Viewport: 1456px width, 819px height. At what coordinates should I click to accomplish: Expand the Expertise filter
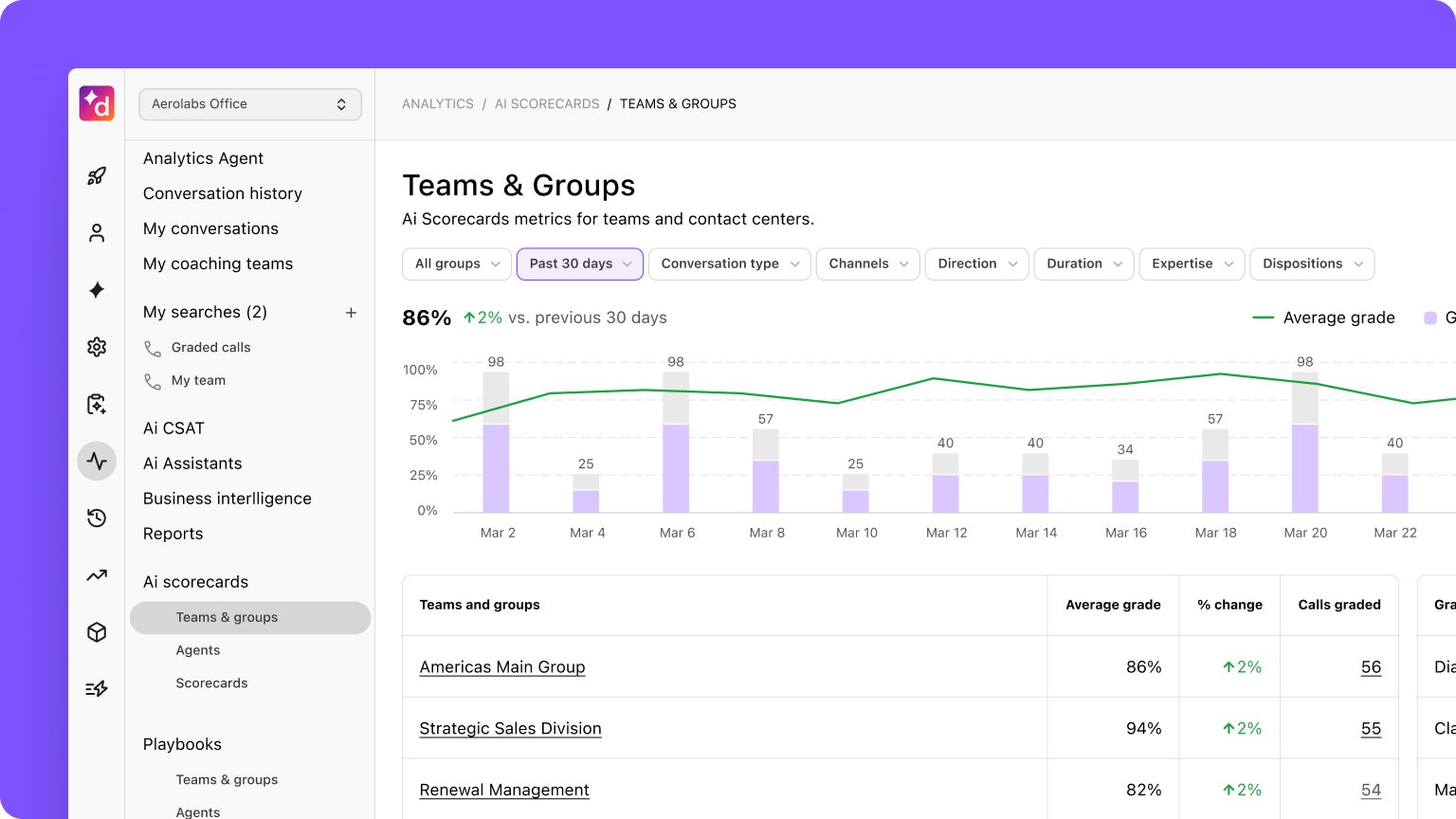[1192, 264]
